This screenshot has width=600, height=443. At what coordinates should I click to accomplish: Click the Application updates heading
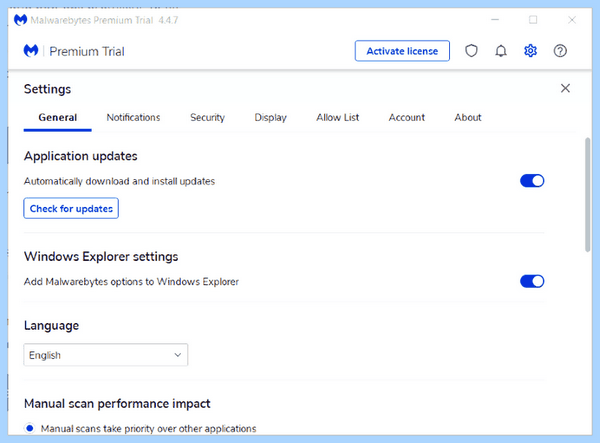click(81, 156)
